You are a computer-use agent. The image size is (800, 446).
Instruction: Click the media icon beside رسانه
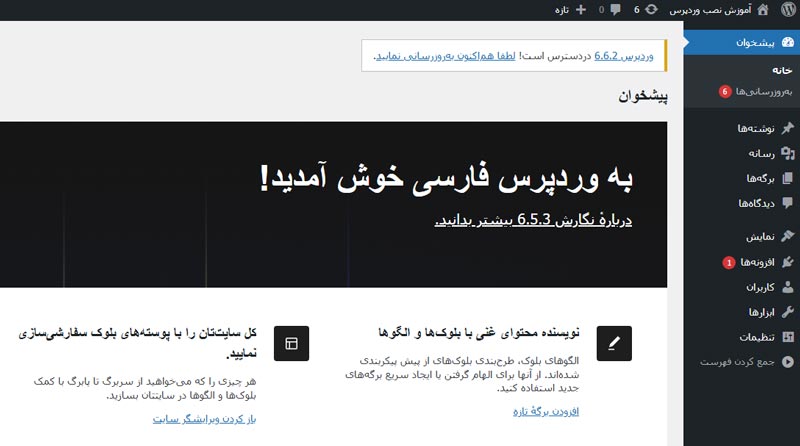[x=788, y=153]
